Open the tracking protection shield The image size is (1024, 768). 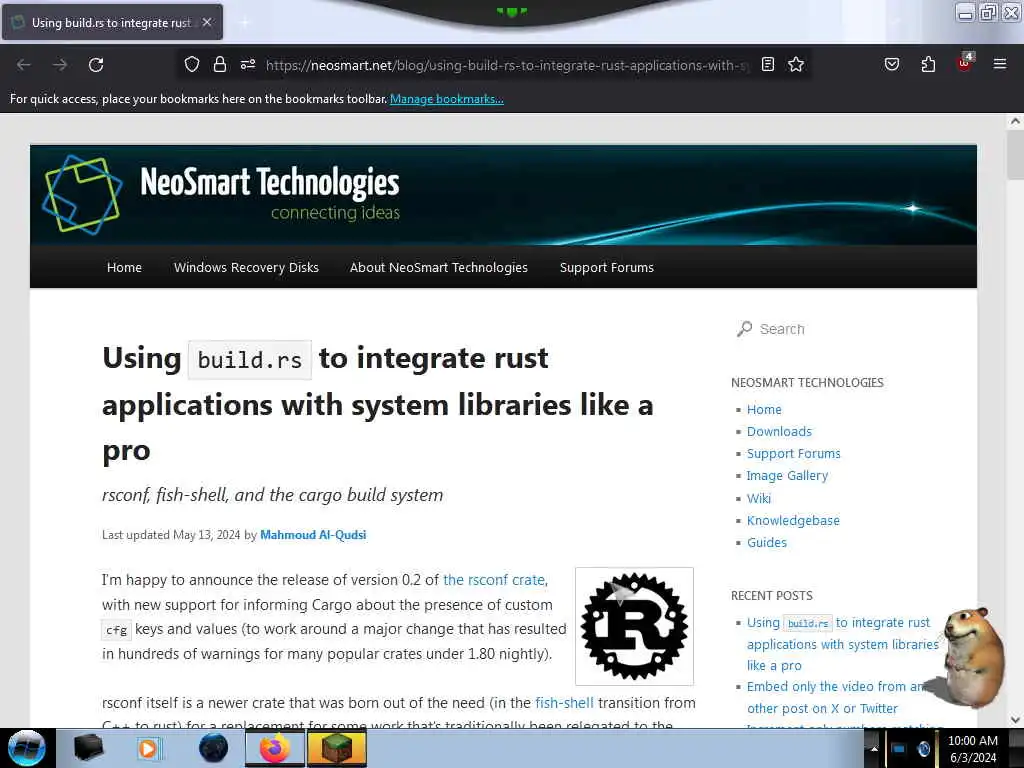(191, 64)
